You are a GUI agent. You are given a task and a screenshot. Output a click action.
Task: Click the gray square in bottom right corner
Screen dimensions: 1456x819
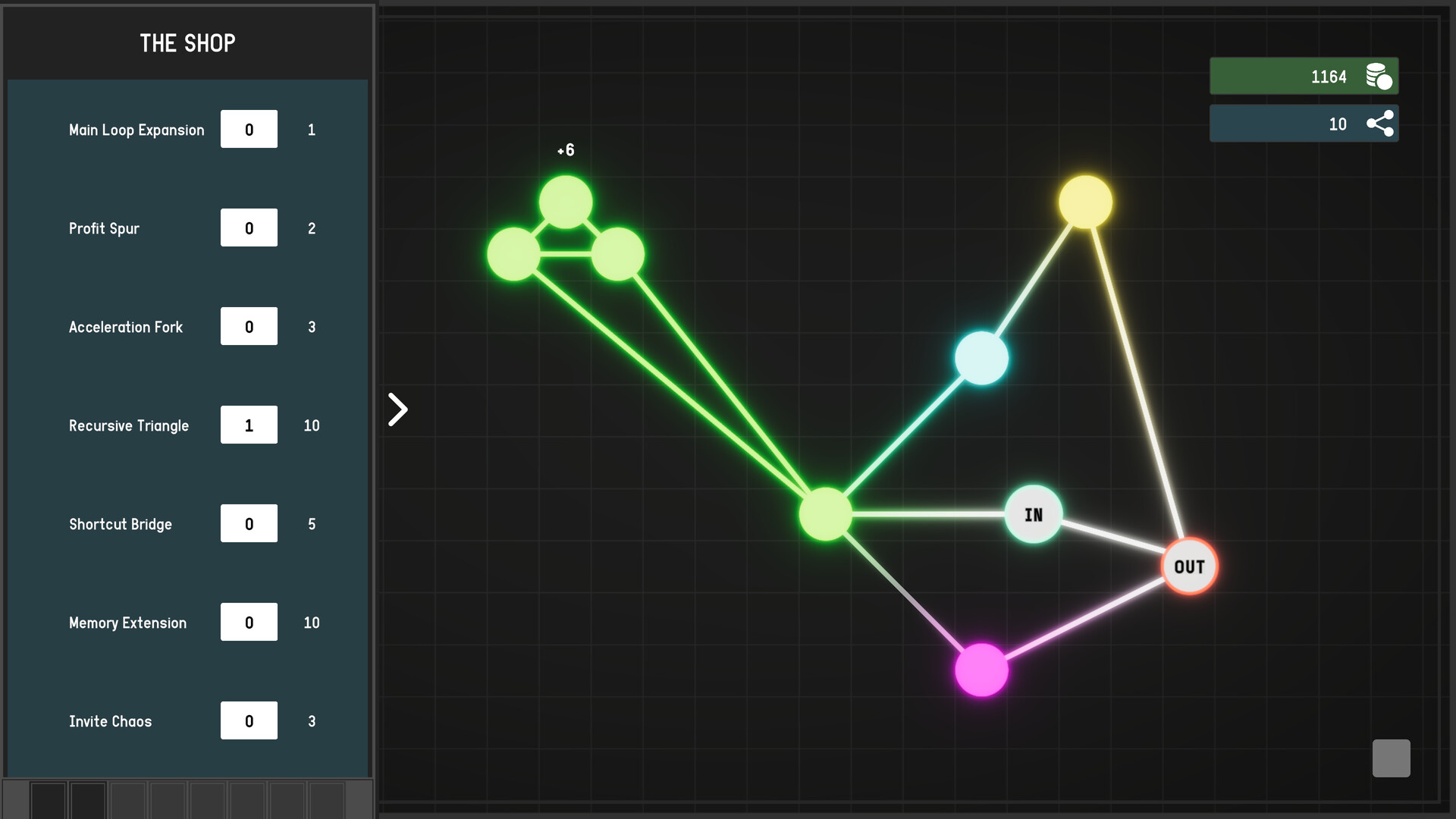pos(1392,758)
